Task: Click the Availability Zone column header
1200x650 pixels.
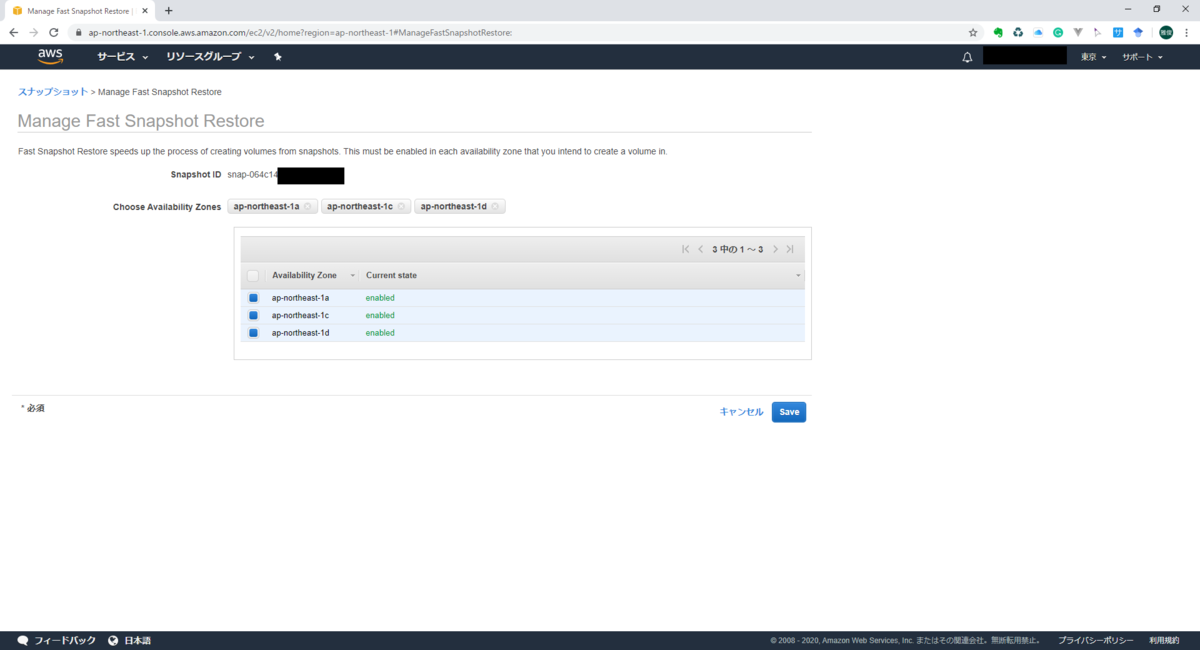Action: (304, 275)
